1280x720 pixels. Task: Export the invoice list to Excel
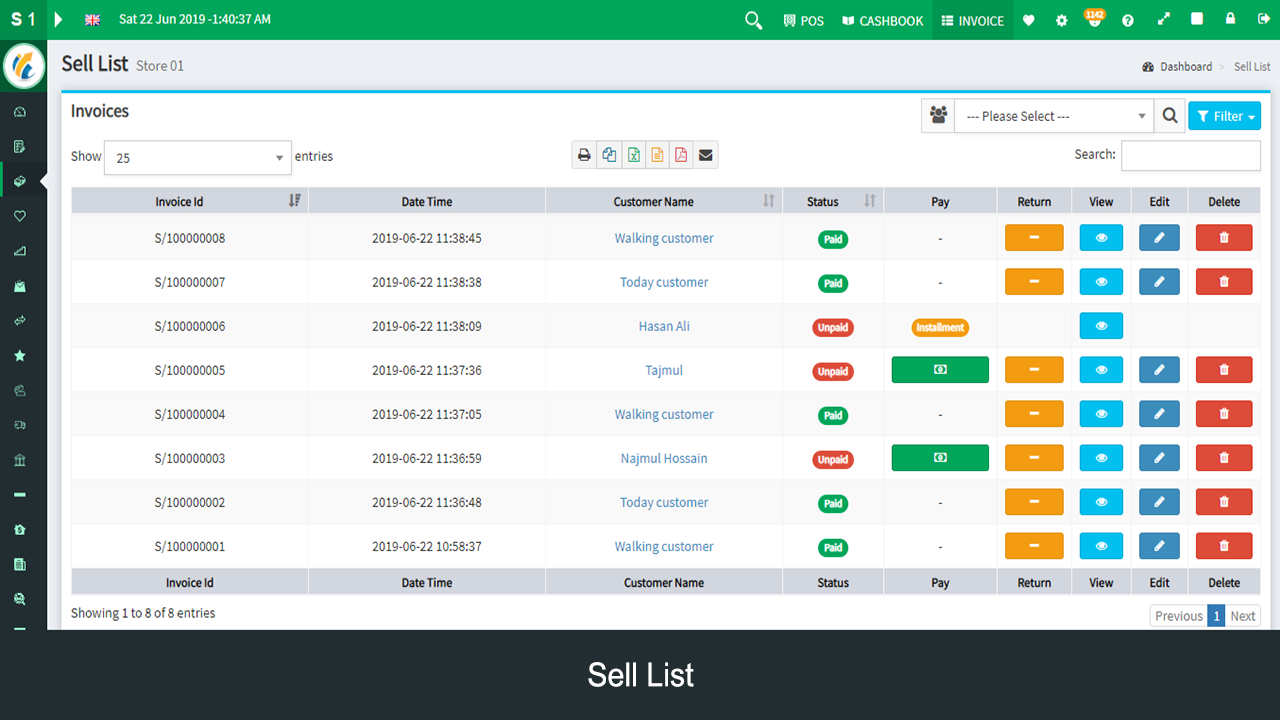(x=634, y=155)
